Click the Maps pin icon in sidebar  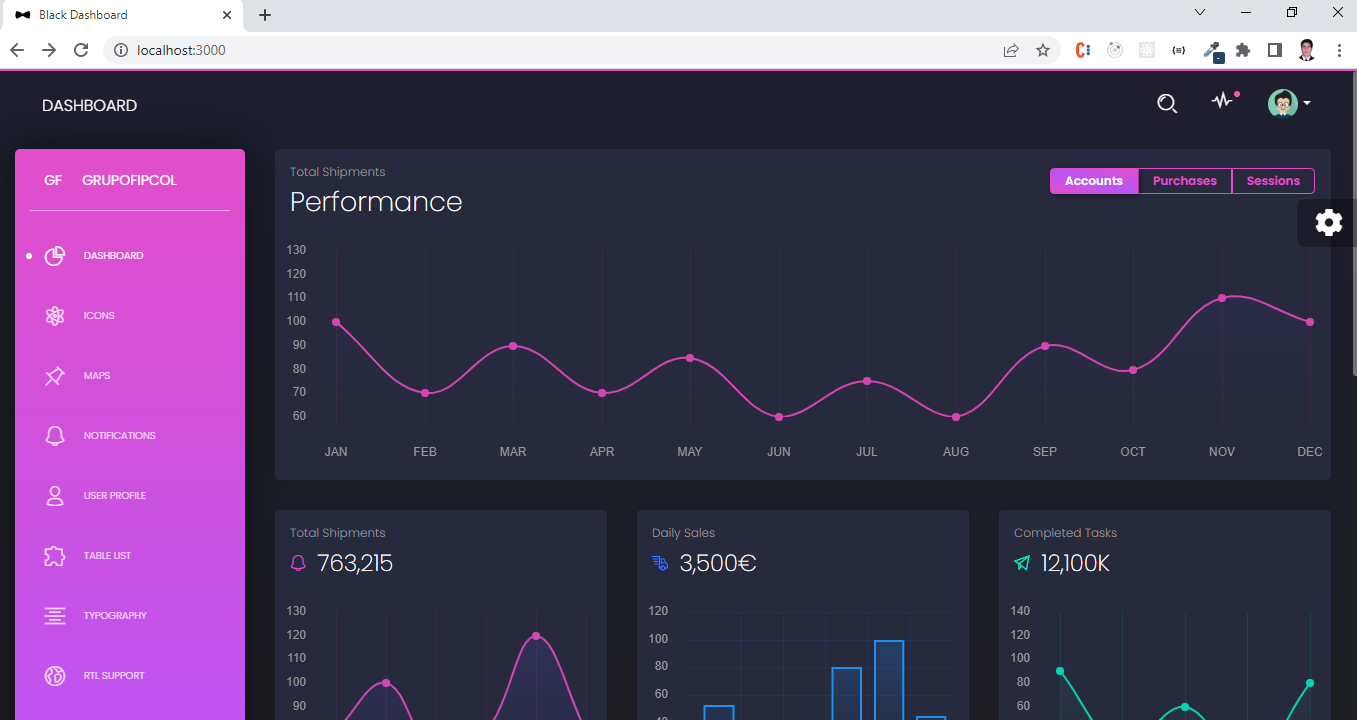tap(54, 375)
